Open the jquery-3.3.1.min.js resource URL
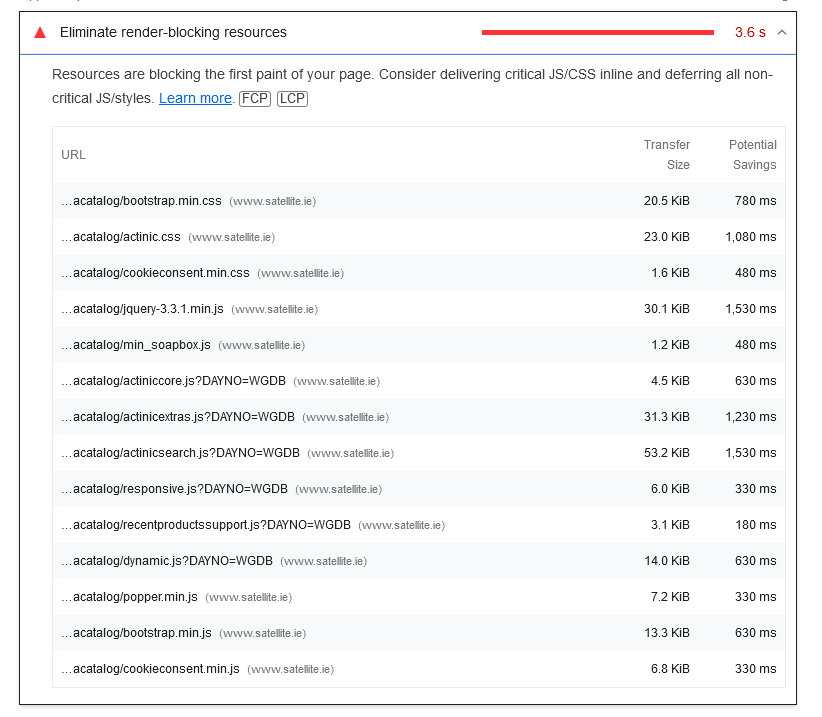The image size is (822, 717). tap(142, 309)
